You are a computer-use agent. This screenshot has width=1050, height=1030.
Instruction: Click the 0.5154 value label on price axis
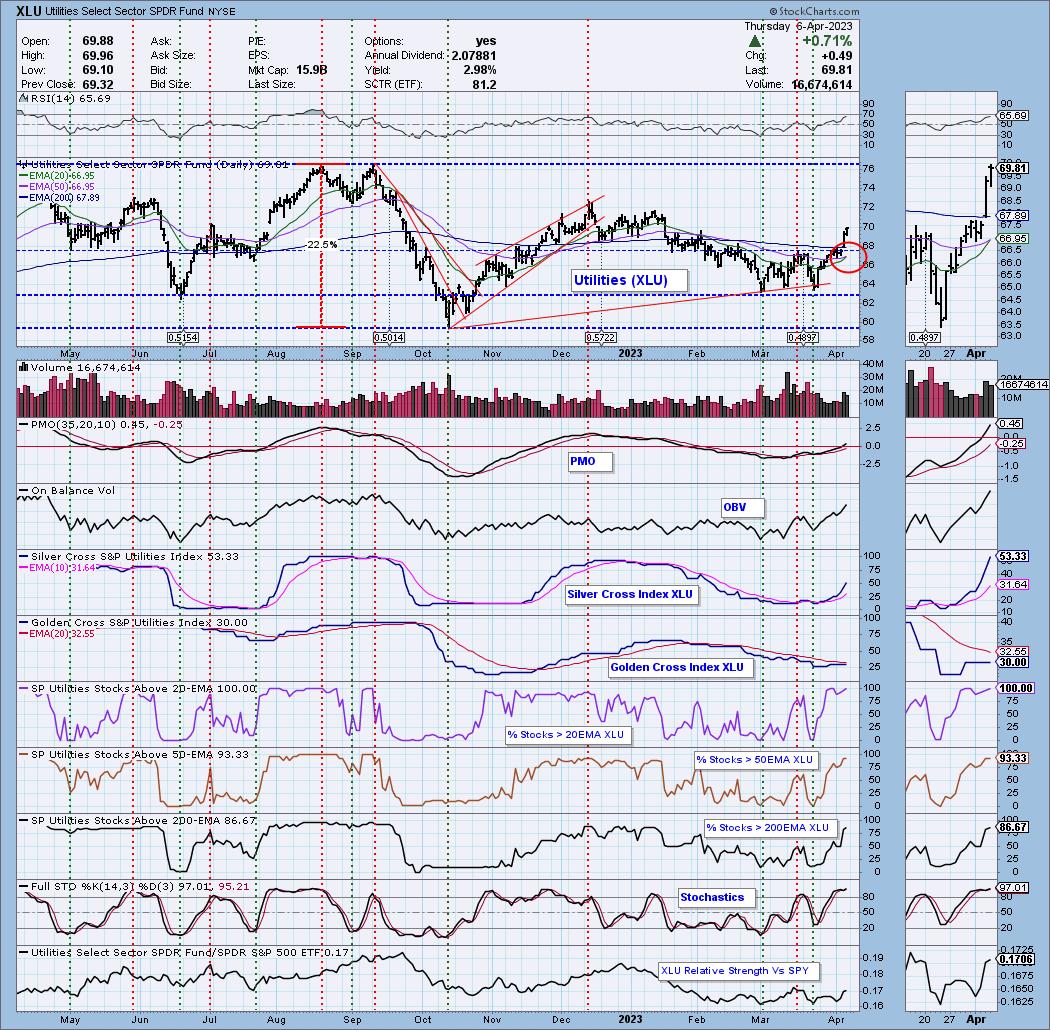pos(183,338)
